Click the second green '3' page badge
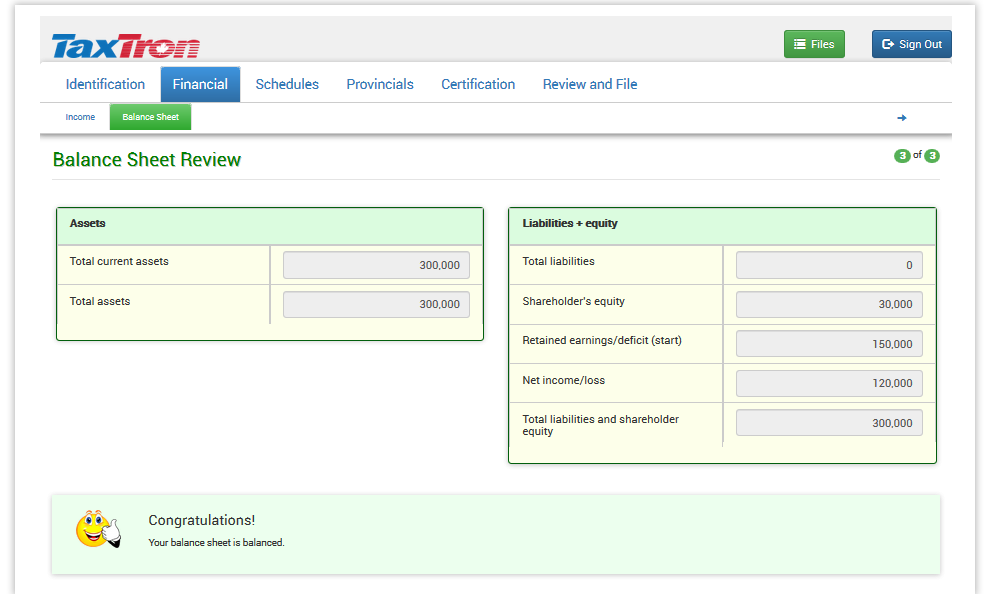 931,156
